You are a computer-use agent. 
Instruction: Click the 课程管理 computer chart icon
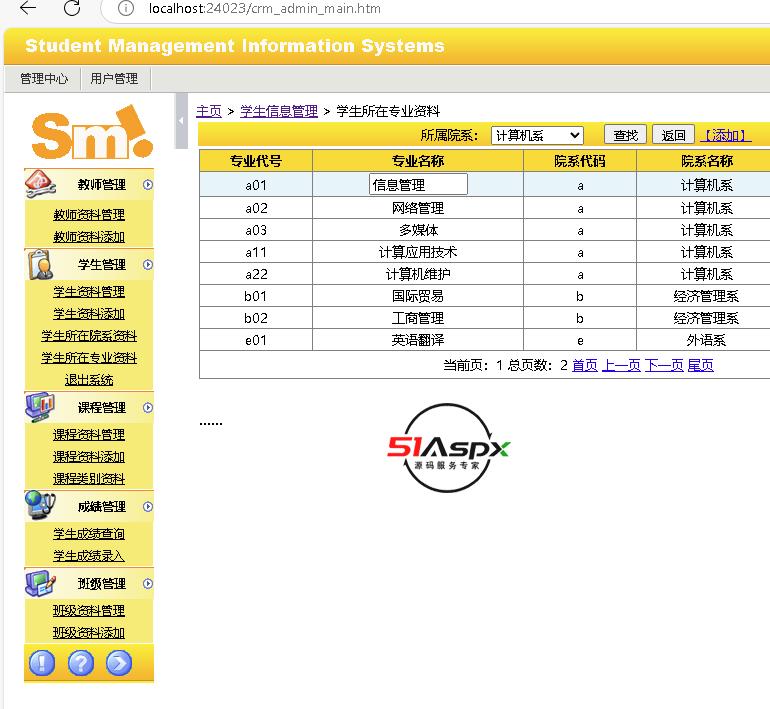click(39, 407)
